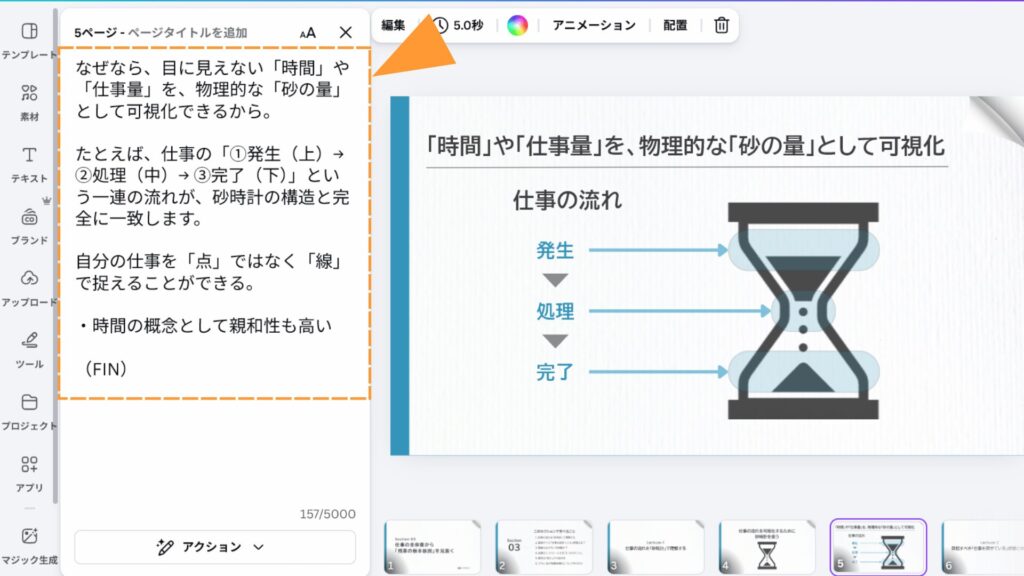Open the 5.0秒 page duration setting

pyautogui.click(x=459, y=25)
